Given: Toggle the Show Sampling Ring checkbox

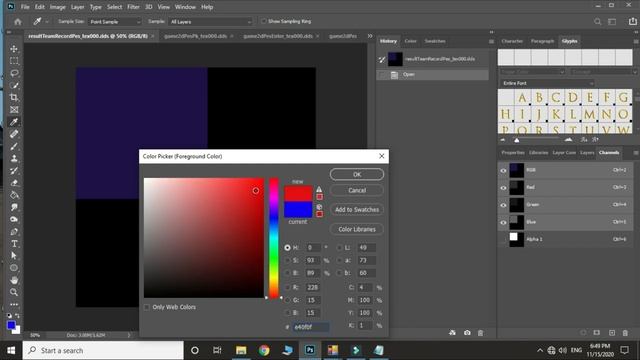Looking at the screenshot, I should coord(264,21).
